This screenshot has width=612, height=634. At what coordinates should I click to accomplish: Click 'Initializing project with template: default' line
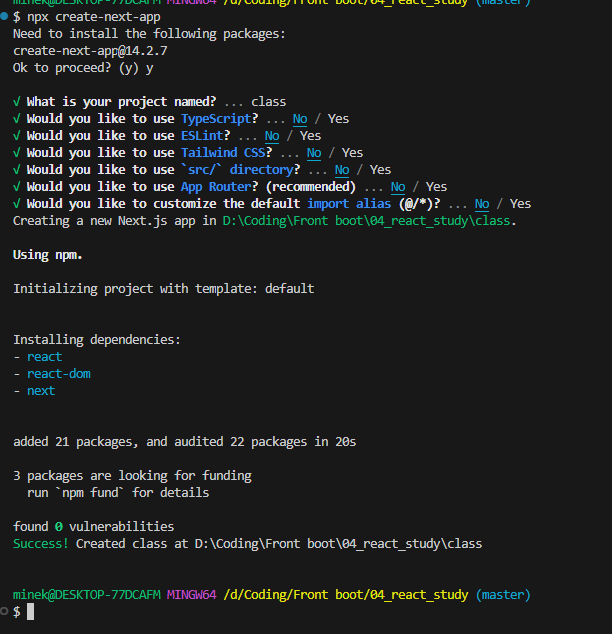[x=164, y=289]
